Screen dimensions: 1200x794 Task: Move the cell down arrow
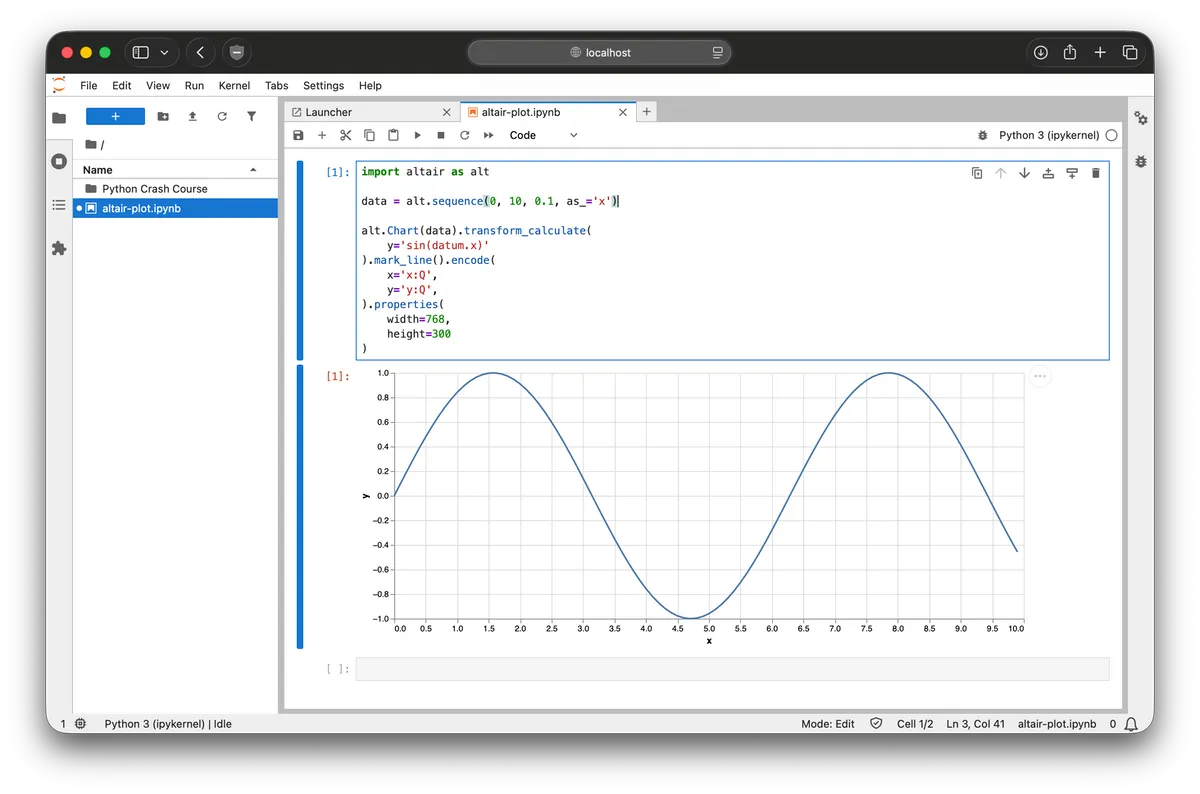tap(1024, 173)
